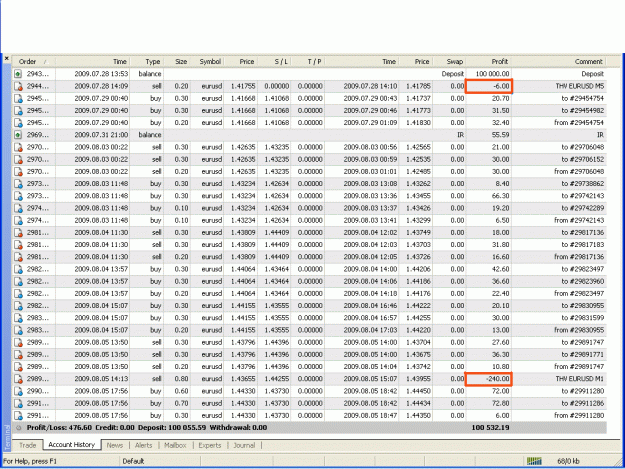Click the order icon of the 72.80 profit row
Viewport: 625px width, 469px height.
[18, 403]
